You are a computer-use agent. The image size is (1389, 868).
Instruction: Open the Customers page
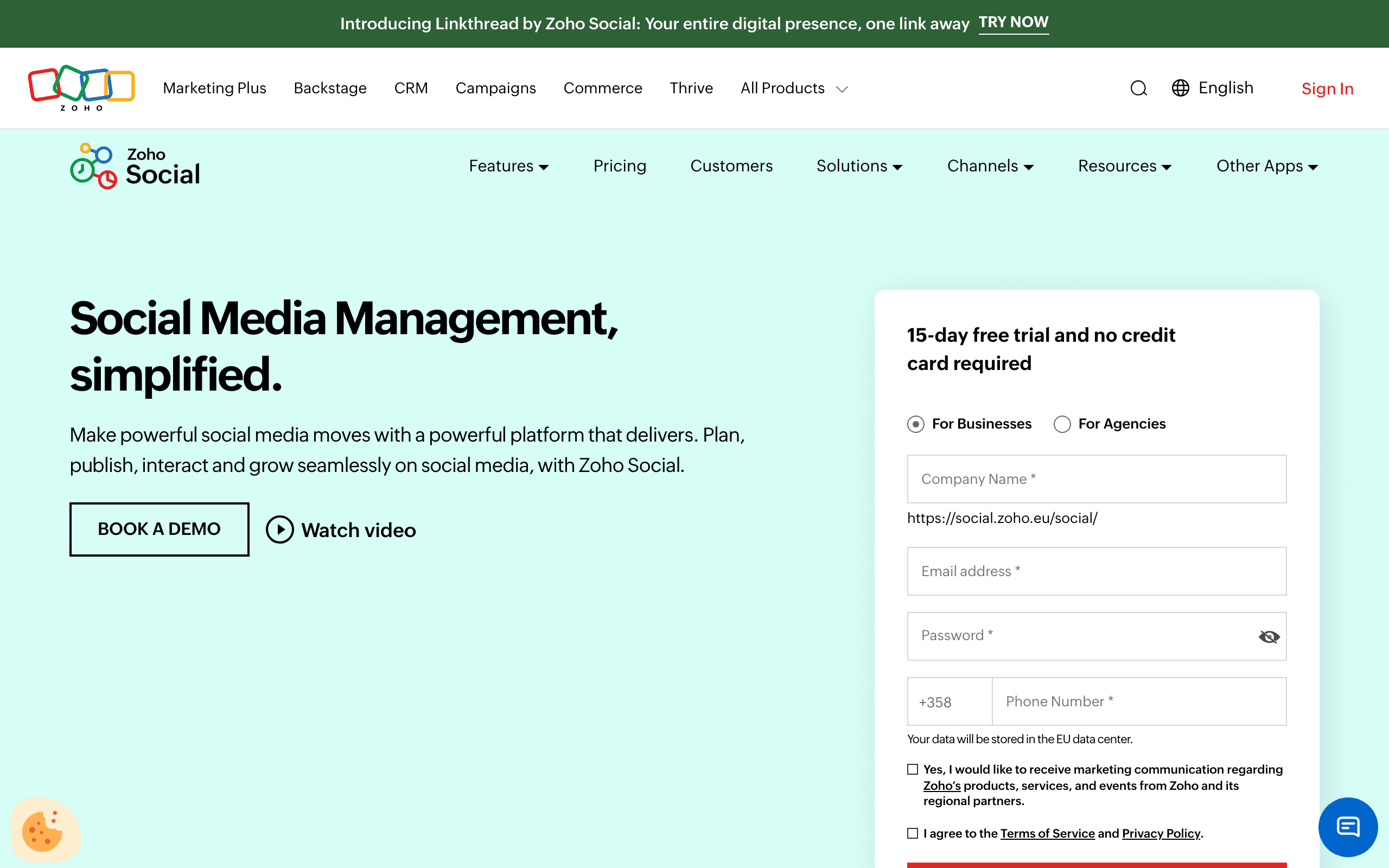tap(731, 166)
